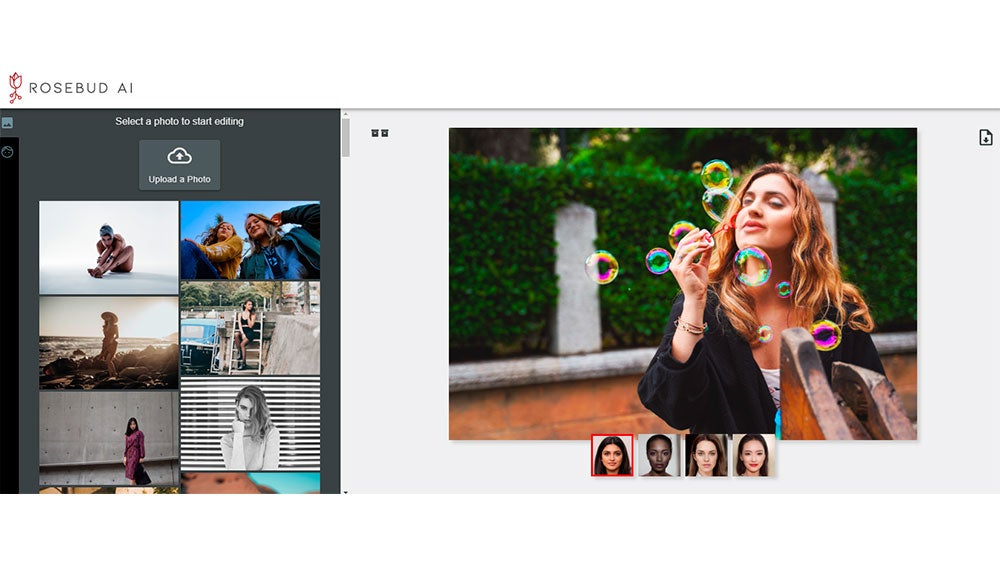Open the photo gallery sidebar icon
The image size is (1000, 567).
(7, 123)
